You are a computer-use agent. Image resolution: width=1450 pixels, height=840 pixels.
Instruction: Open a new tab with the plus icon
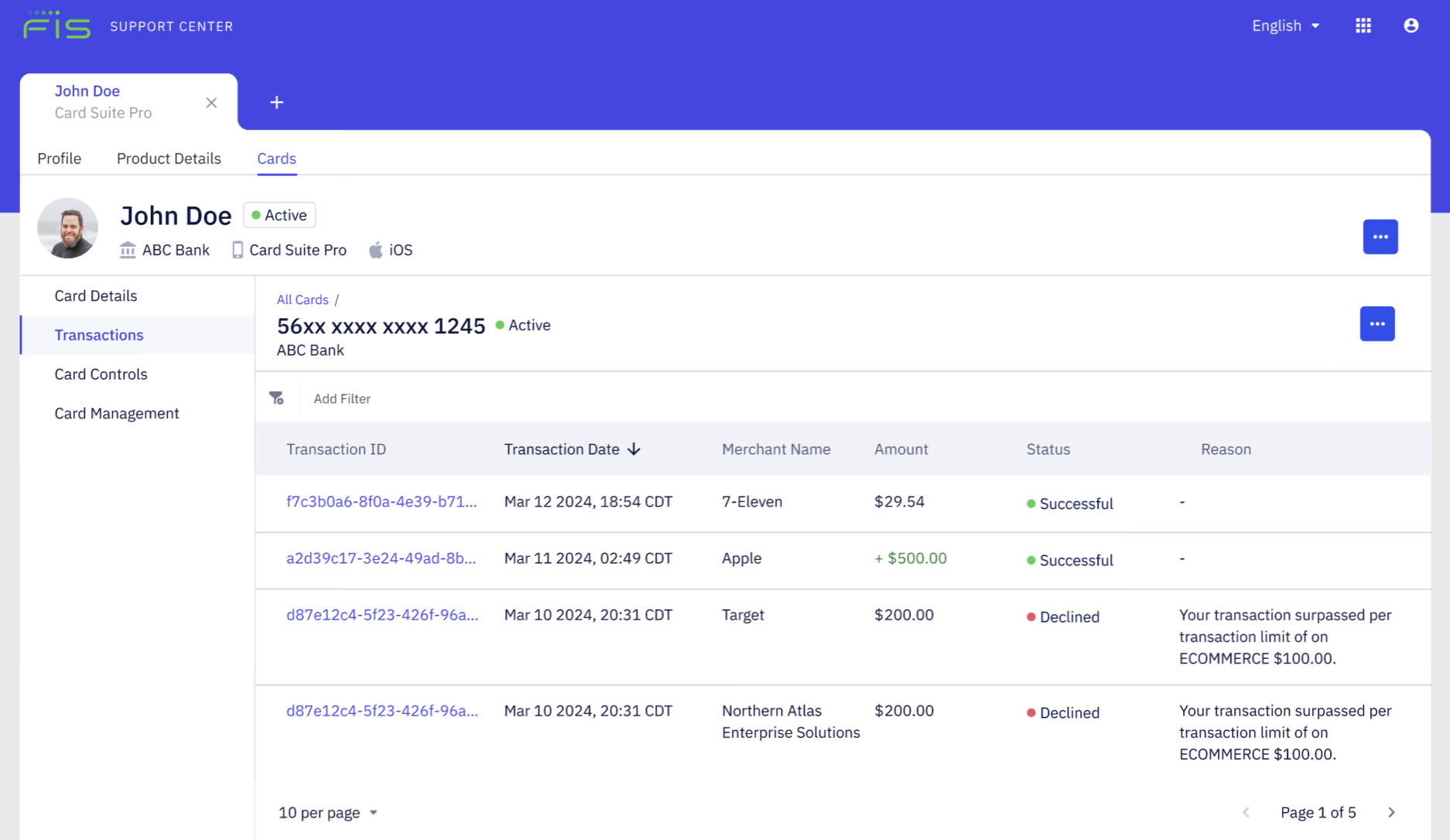[276, 101]
